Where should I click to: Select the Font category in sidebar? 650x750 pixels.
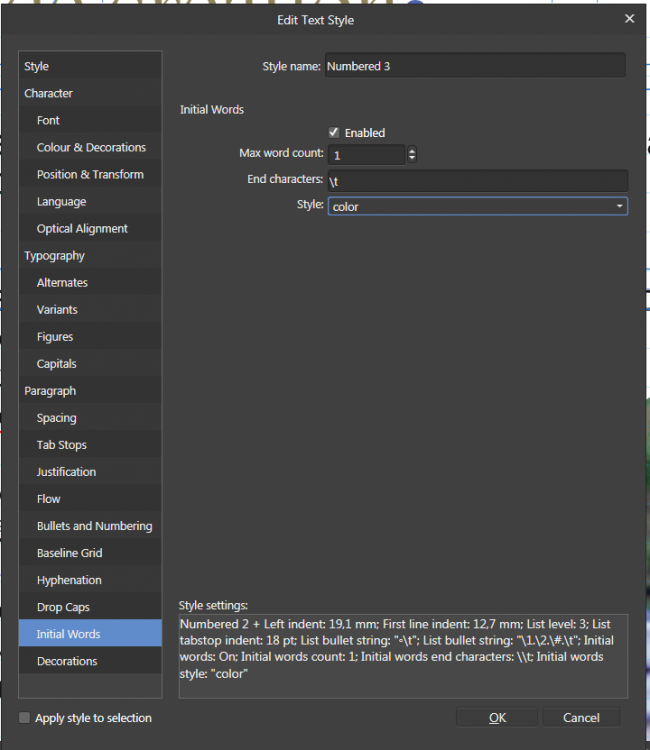click(x=48, y=120)
